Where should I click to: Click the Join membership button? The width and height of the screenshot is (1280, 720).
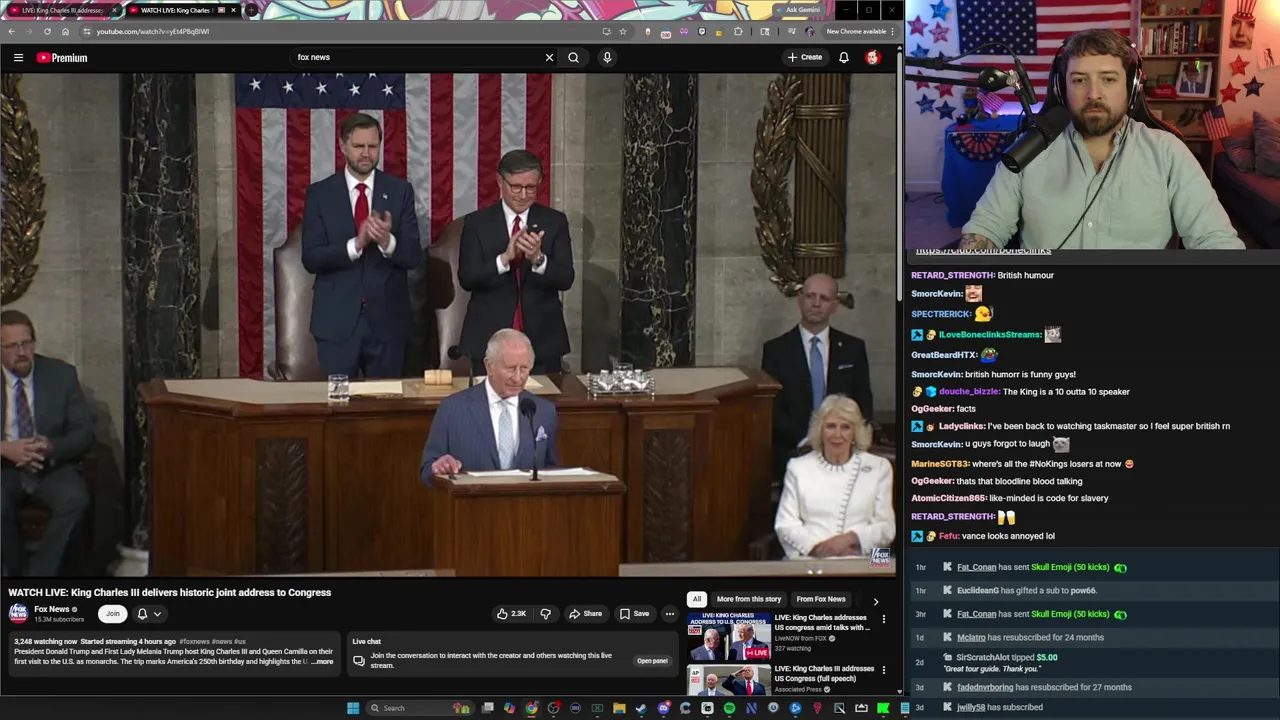tap(113, 614)
